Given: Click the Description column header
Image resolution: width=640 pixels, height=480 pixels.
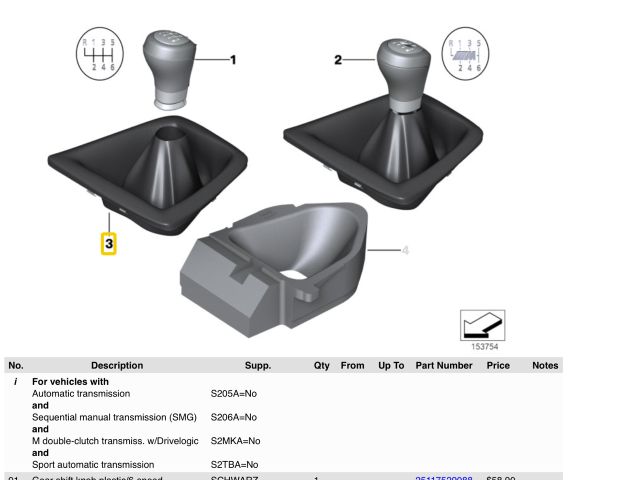Looking at the screenshot, I should (117, 366).
